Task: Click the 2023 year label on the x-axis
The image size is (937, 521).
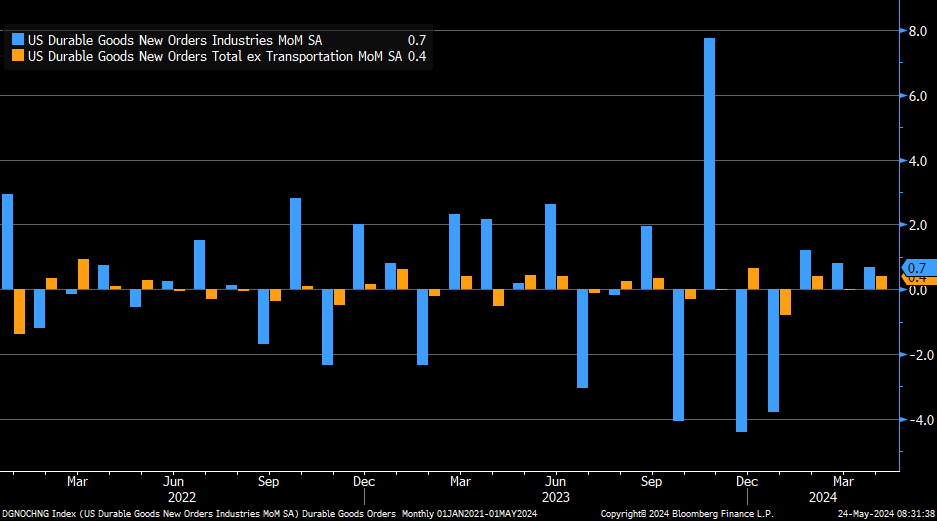Action: [x=556, y=496]
